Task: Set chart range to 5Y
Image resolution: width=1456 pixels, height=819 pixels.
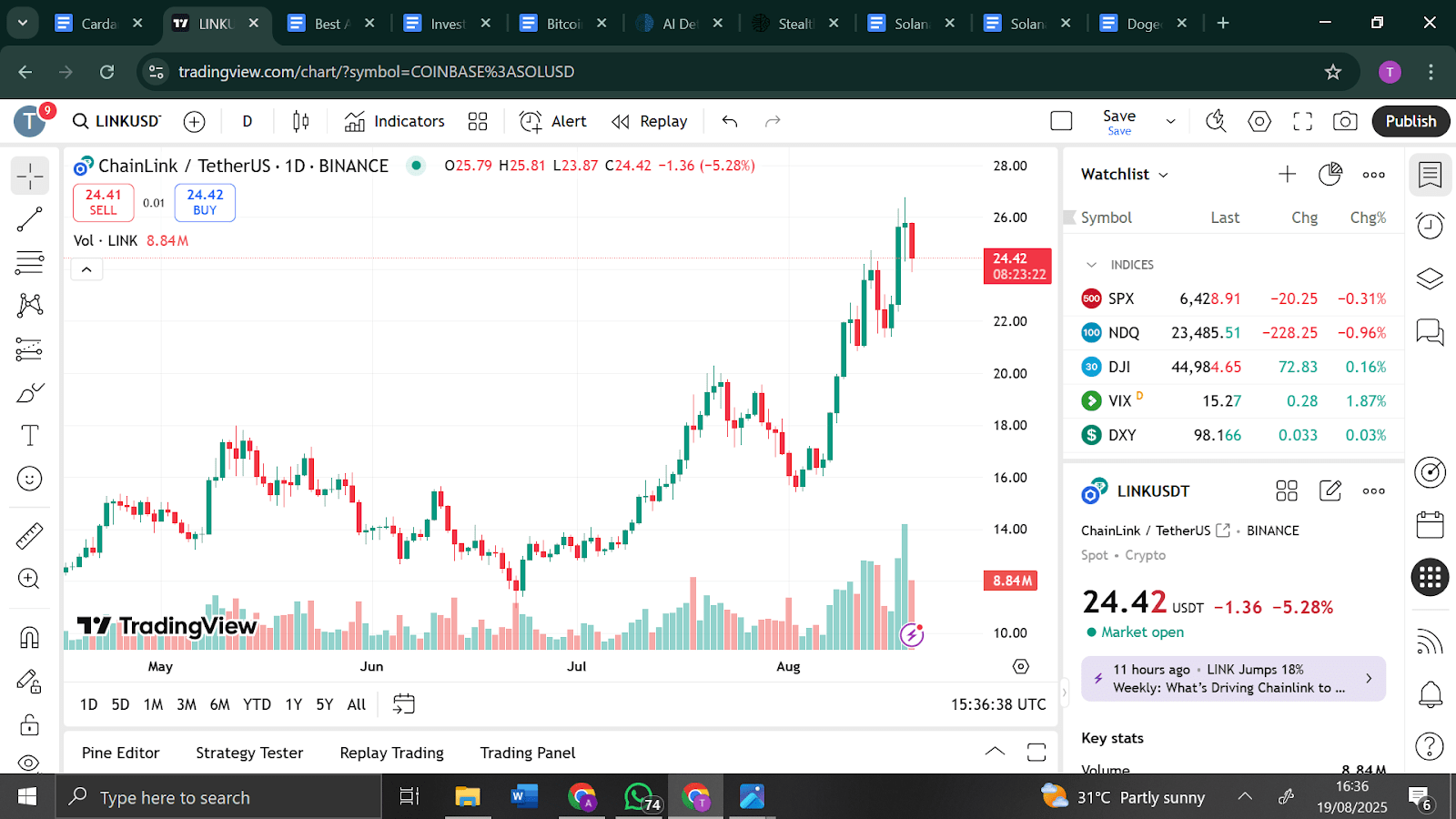Action: click(325, 704)
